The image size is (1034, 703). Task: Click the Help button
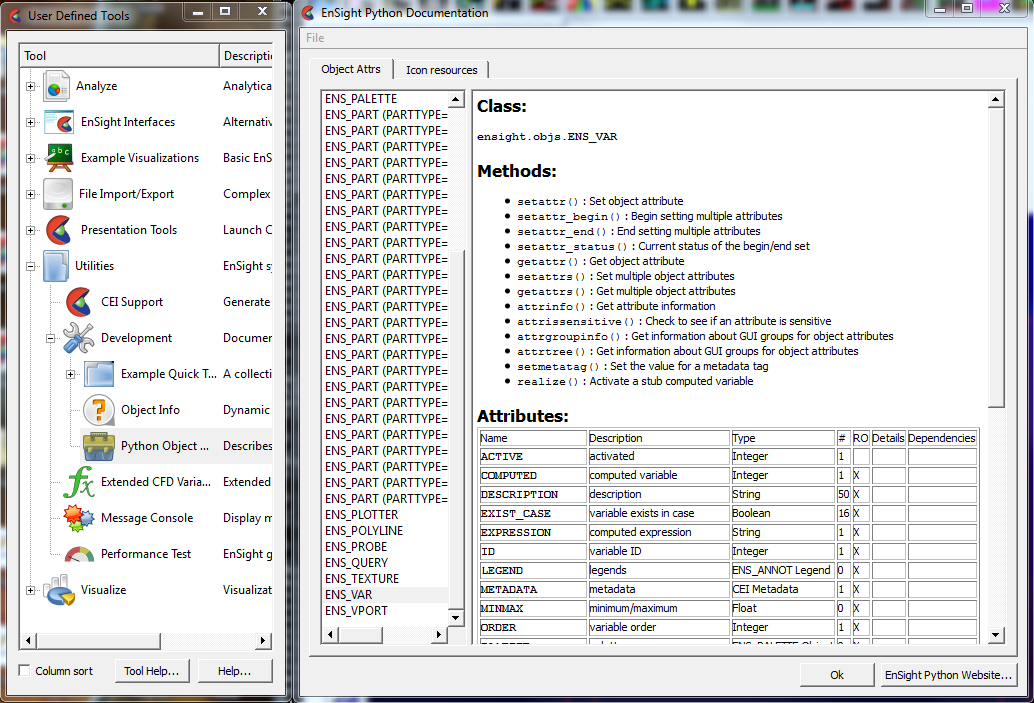point(235,671)
